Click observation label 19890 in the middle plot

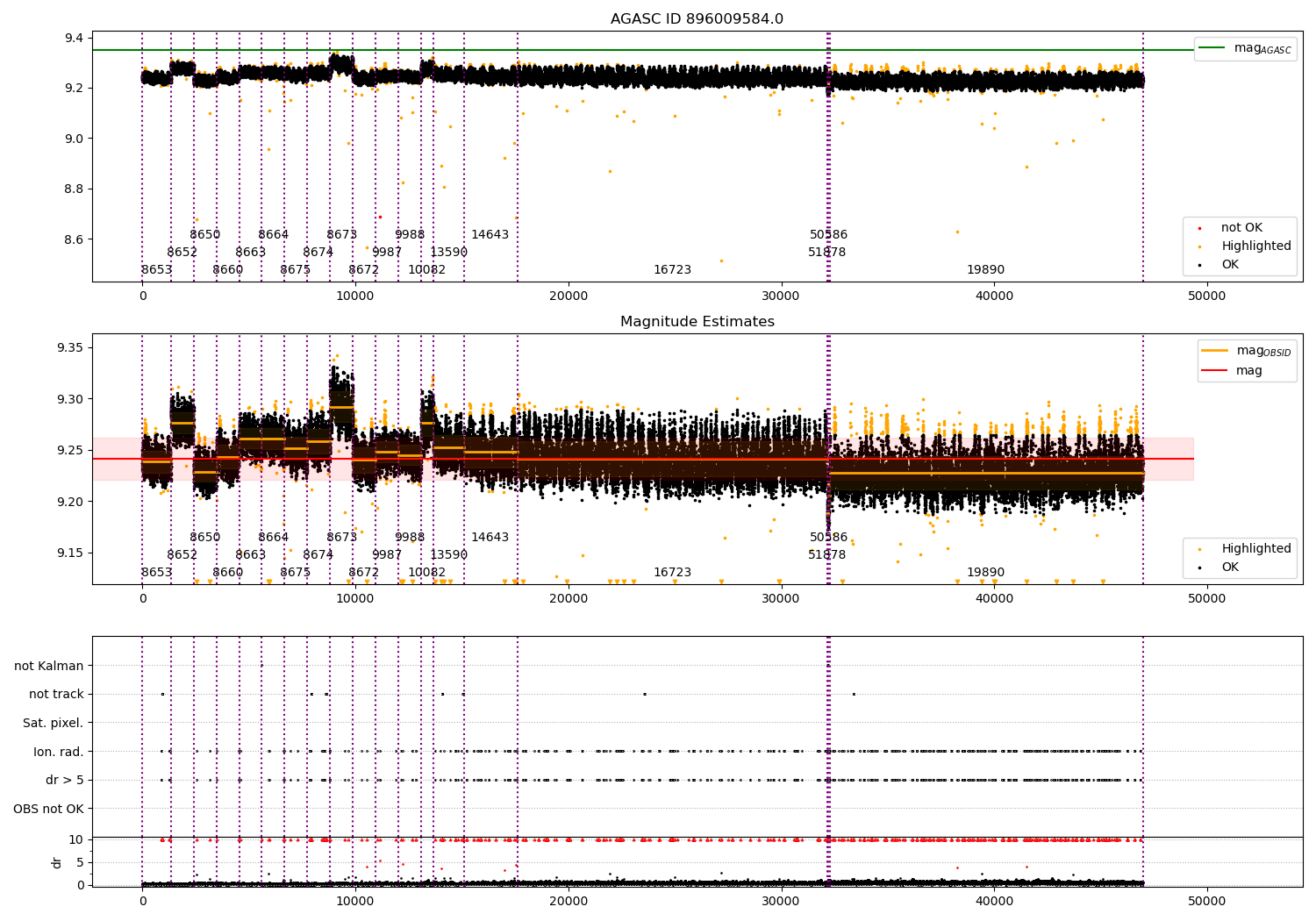tap(985, 573)
